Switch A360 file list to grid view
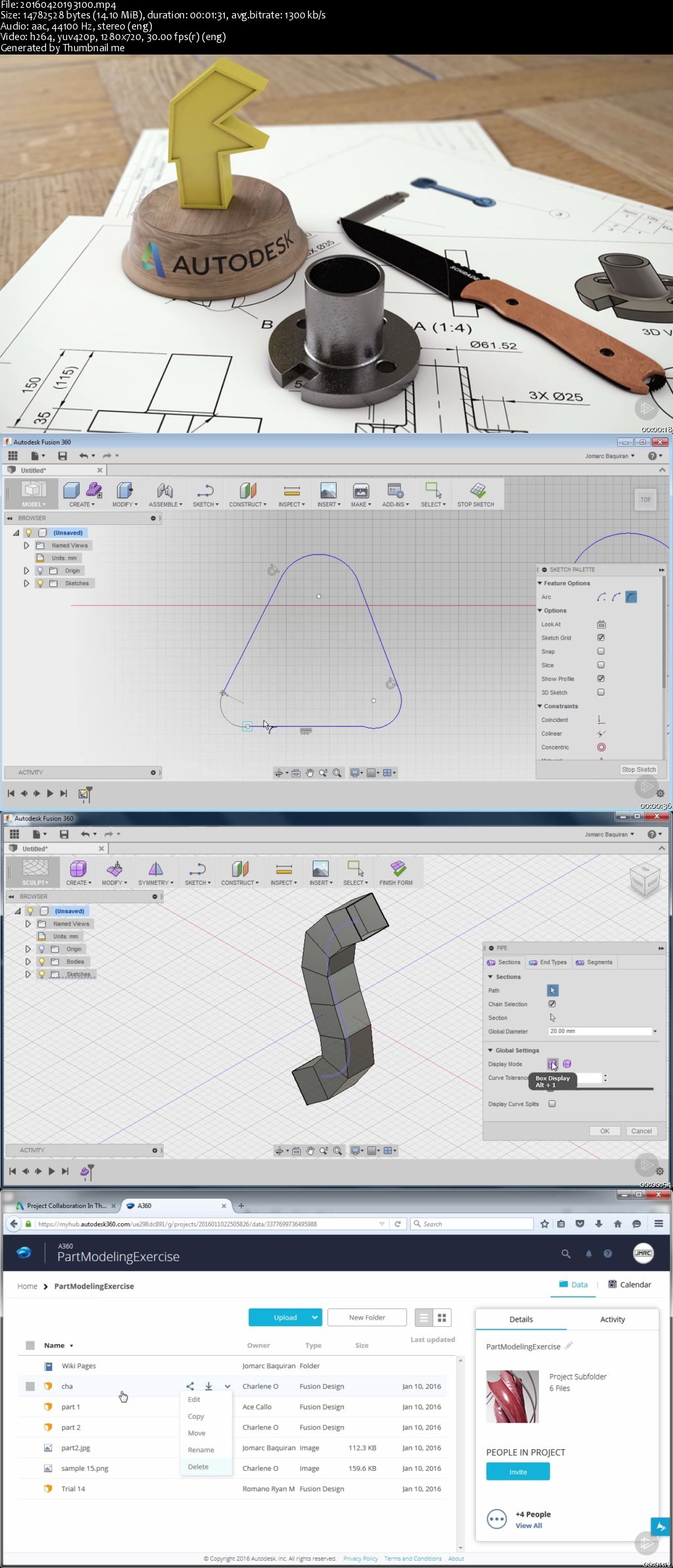Image resolution: width=673 pixels, height=1568 pixels. click(x=442, y=1317)
